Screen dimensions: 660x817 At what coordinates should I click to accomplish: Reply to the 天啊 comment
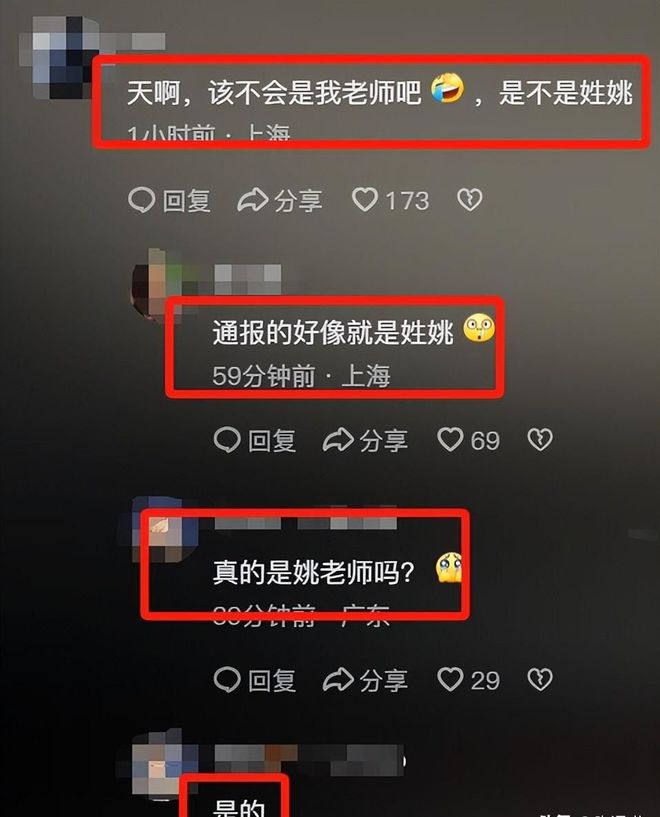tap(169, 200)
